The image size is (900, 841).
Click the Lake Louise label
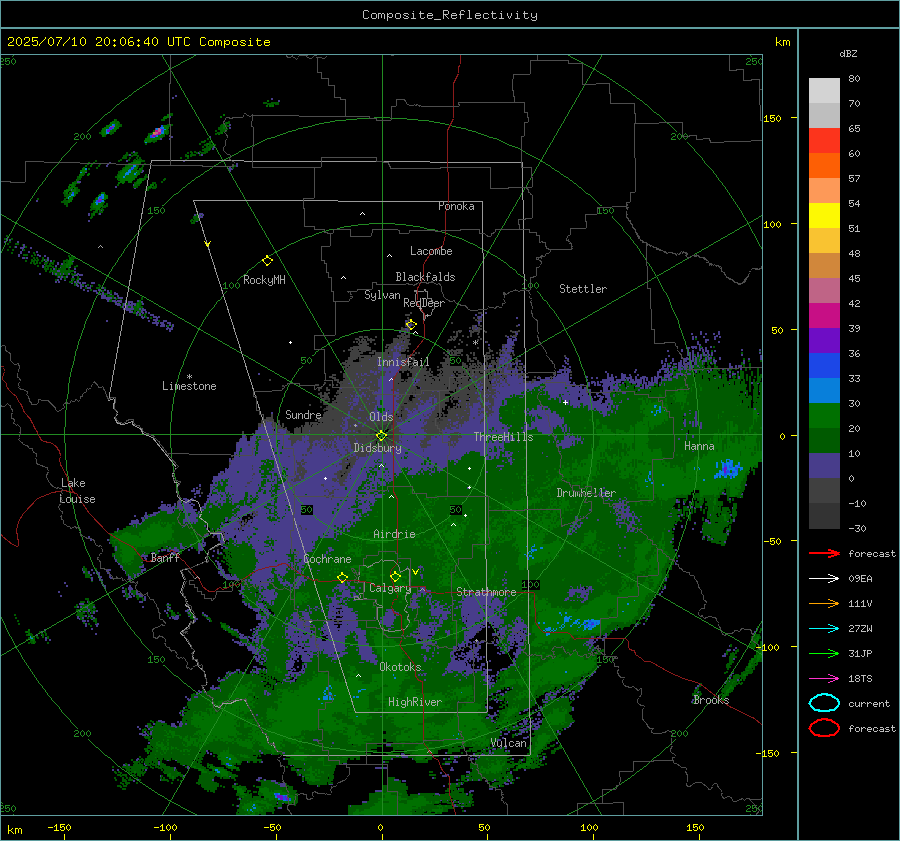77,491
